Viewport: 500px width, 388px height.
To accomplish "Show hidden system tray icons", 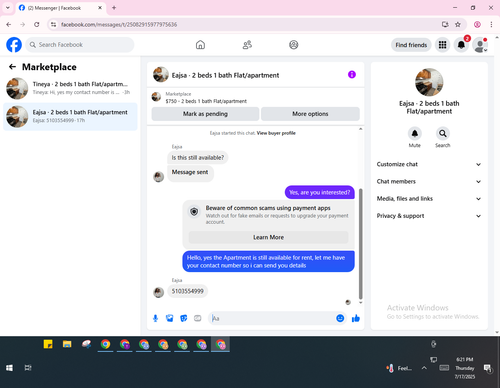I will coord(424,368).
